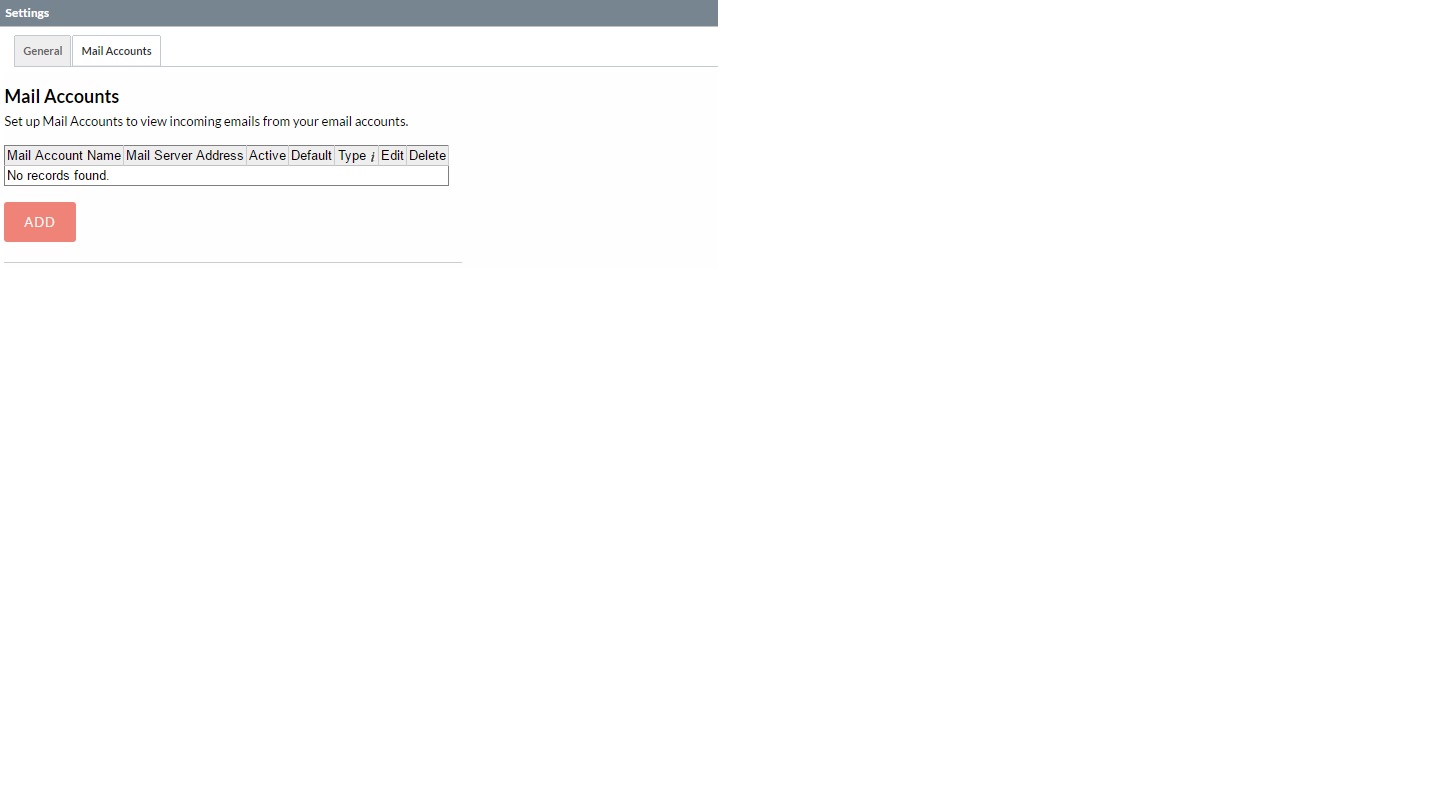Screen dimensions: 1440x810
Task: Click the Settings title text
Action: coord(27,13)
